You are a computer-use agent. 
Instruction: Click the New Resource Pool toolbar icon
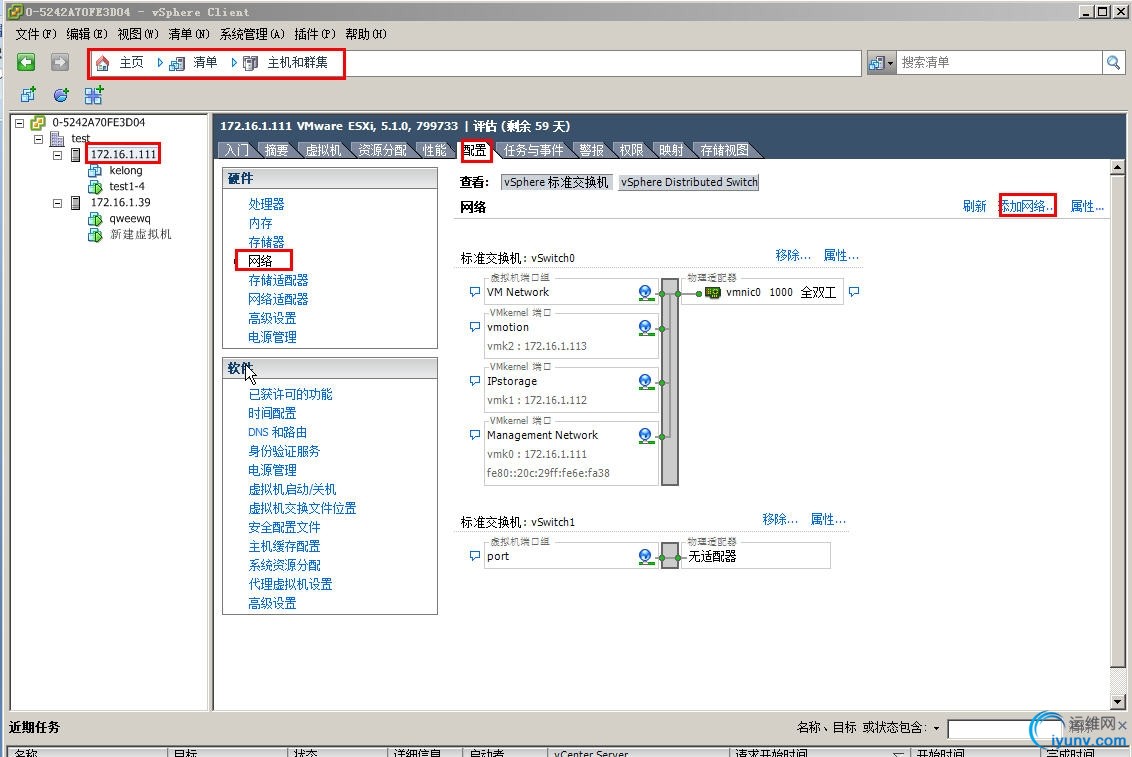click(61, 95)
